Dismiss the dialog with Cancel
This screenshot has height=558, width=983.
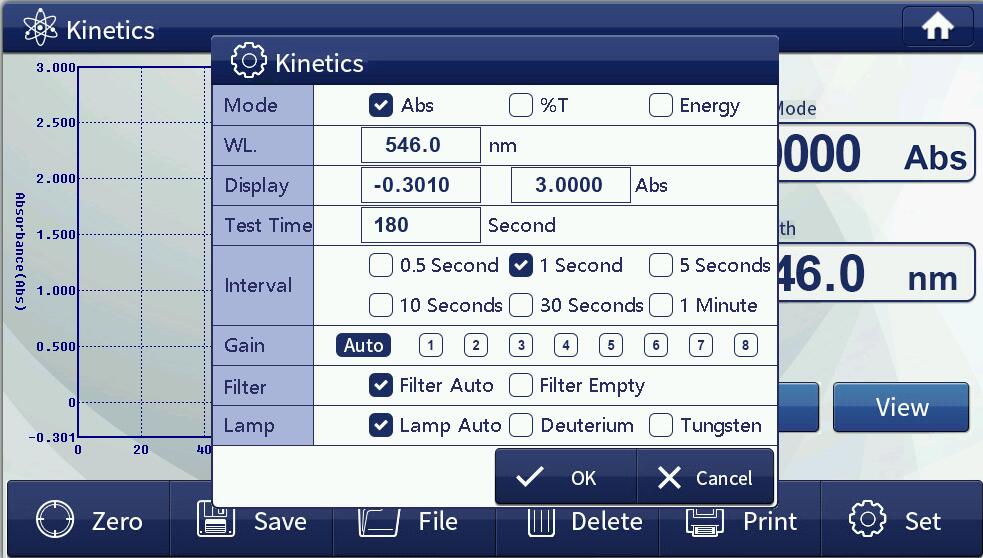pyautogui.click(x=705, y=478)
